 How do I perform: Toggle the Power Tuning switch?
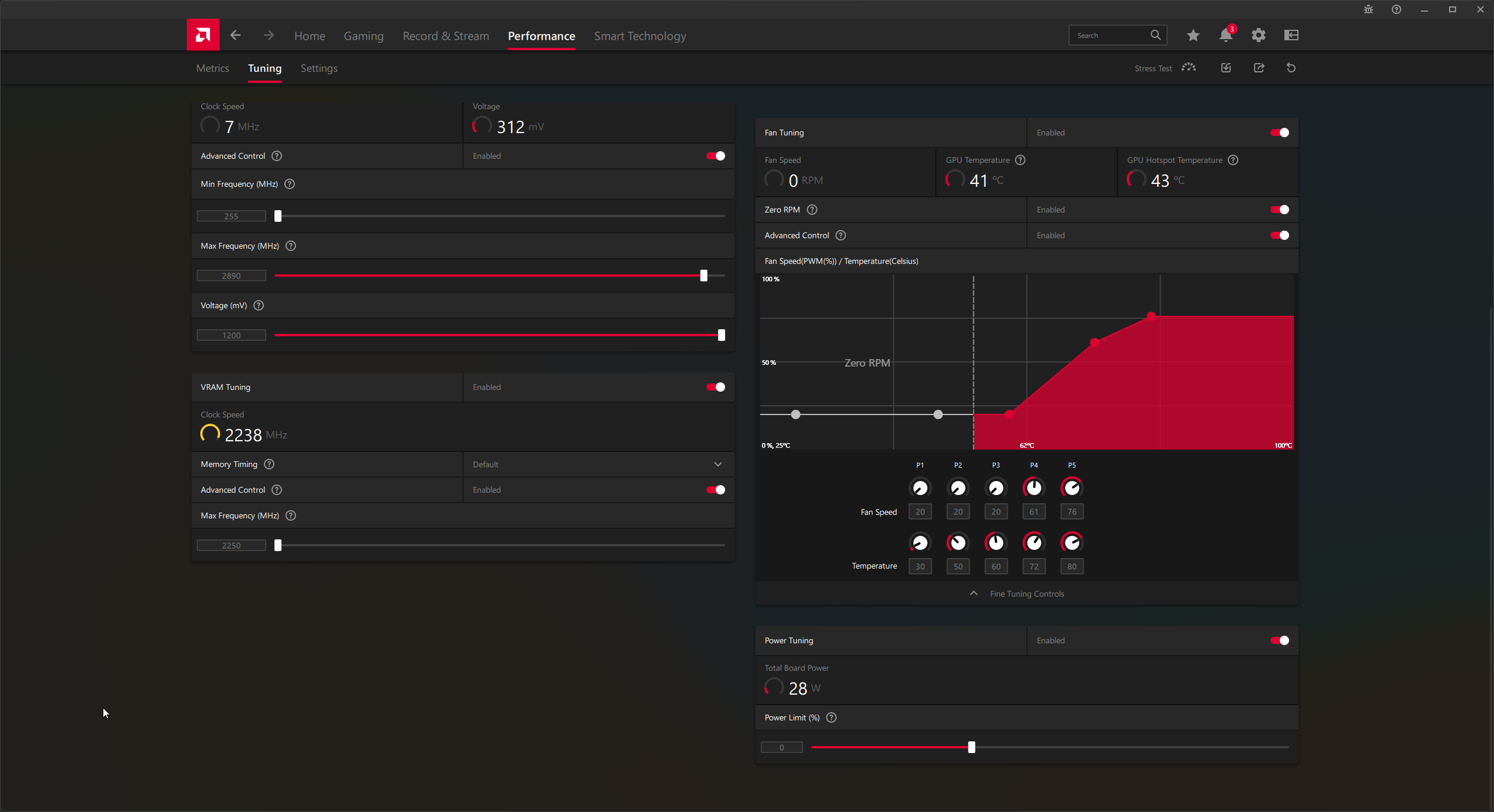[x=1279, y=640]
